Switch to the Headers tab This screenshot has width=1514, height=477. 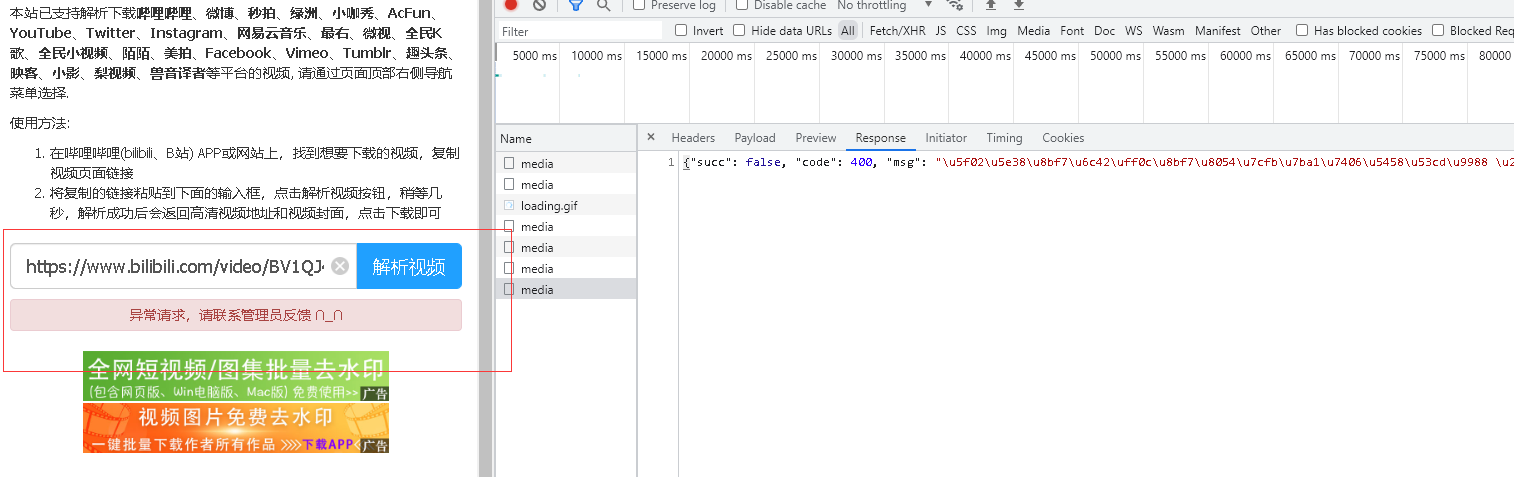coord(693,138)
